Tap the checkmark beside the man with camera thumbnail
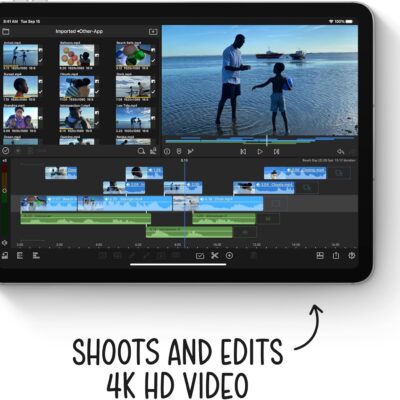 pos(97,123)
